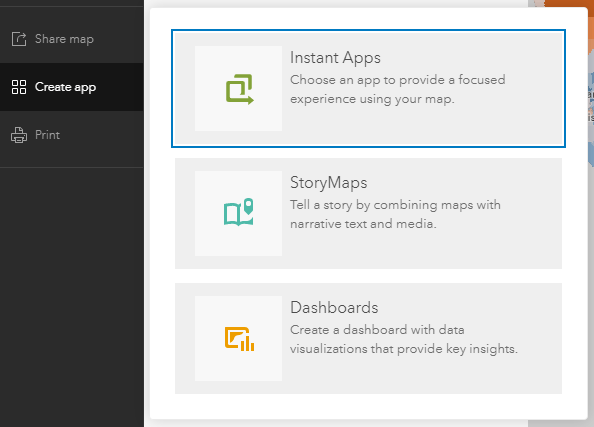The width and height of the screenshot is (594, 427).
Task: Click the Share map icon
Action: point(19,39)
